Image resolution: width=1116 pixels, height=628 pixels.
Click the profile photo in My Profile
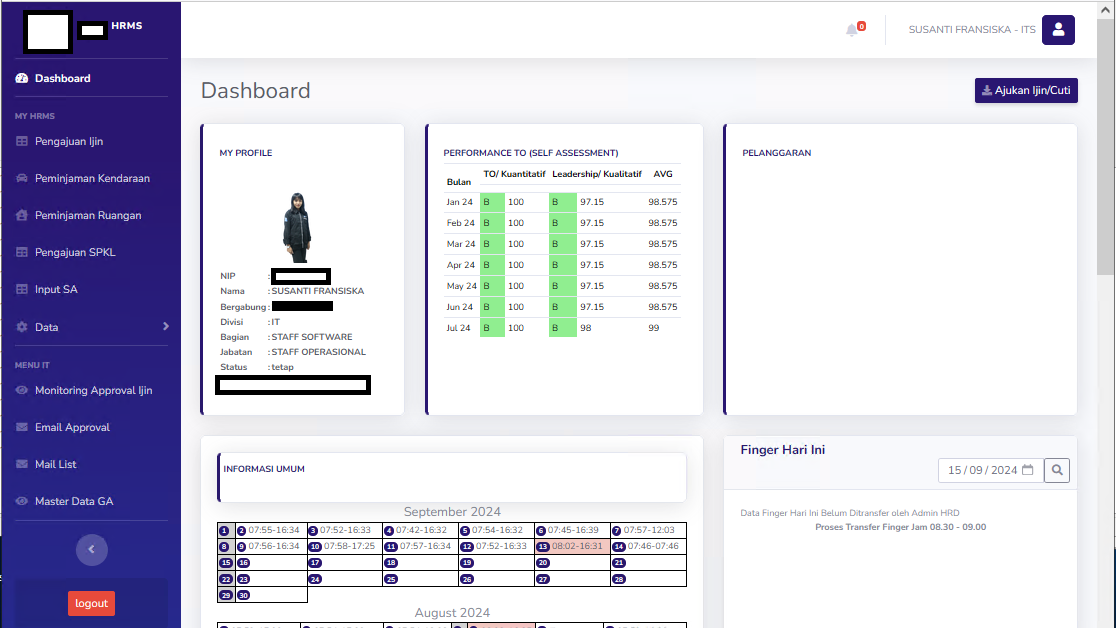click(298, 227)
